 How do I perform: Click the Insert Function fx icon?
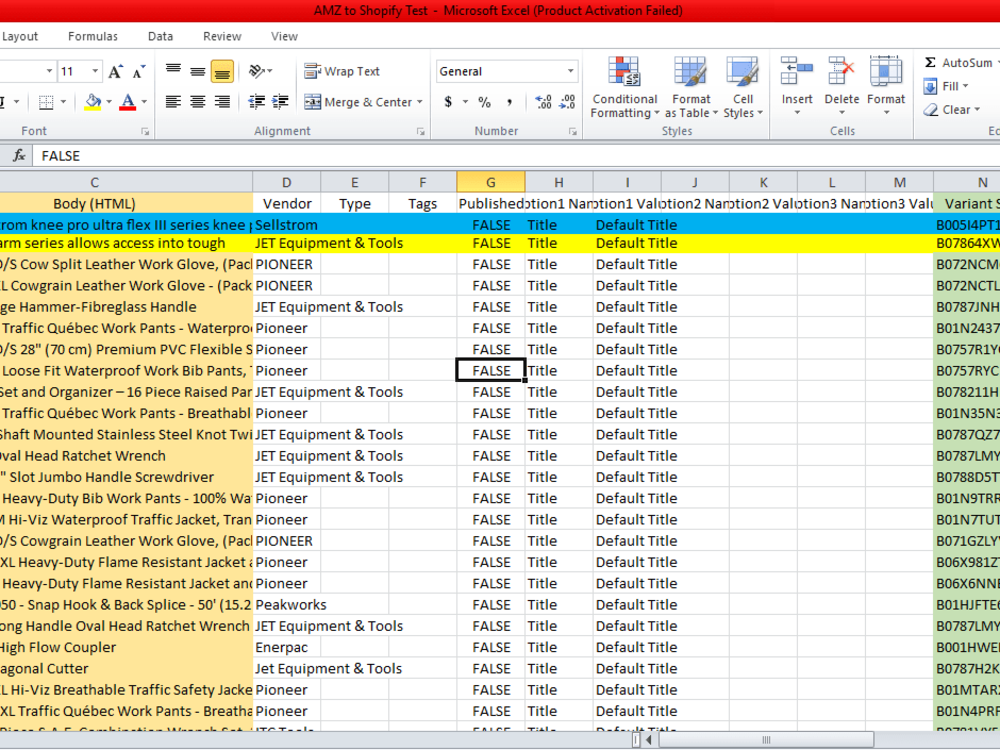pos(19,156)
